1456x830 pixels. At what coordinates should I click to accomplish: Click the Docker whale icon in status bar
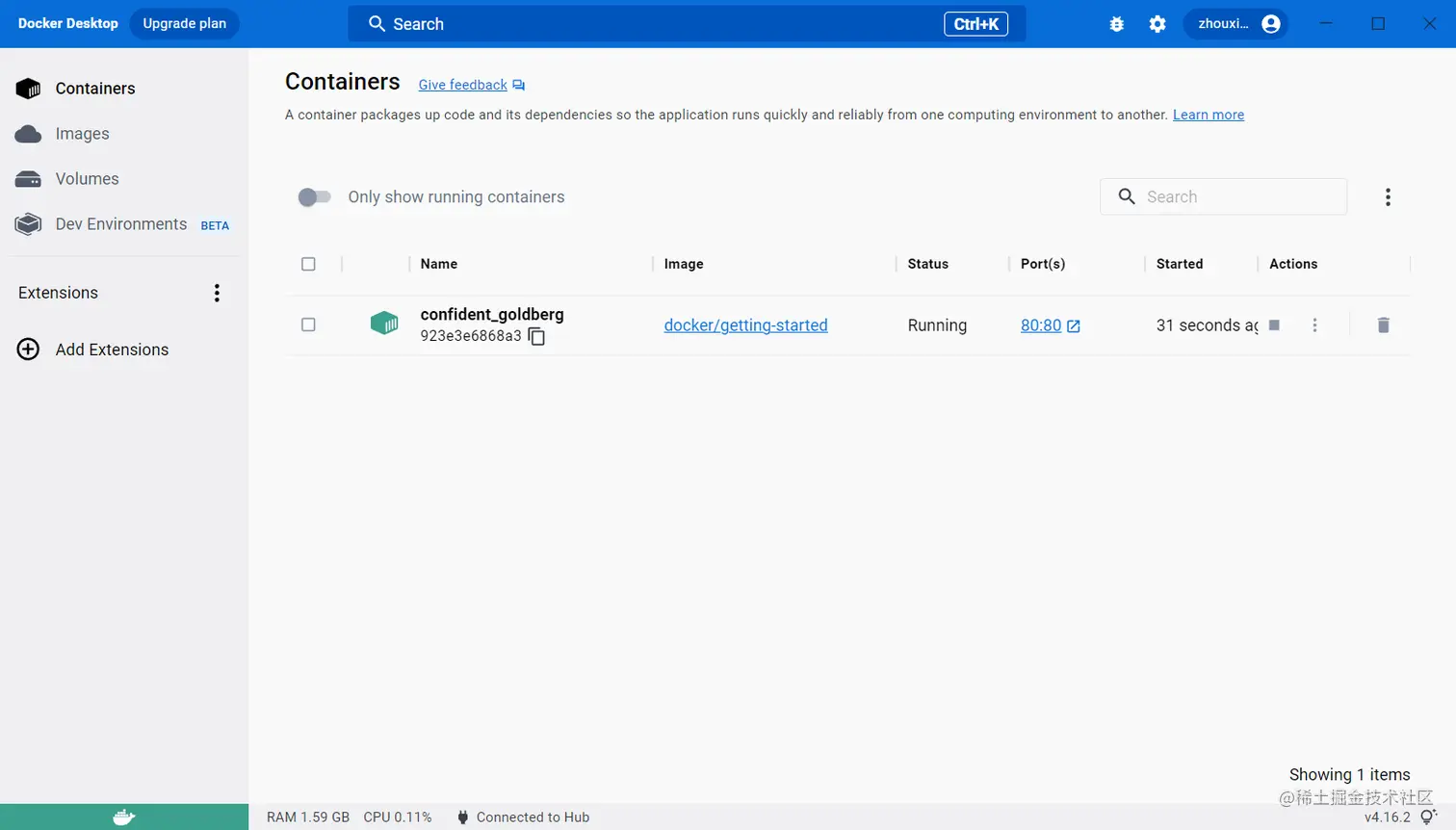click(124, 817)
